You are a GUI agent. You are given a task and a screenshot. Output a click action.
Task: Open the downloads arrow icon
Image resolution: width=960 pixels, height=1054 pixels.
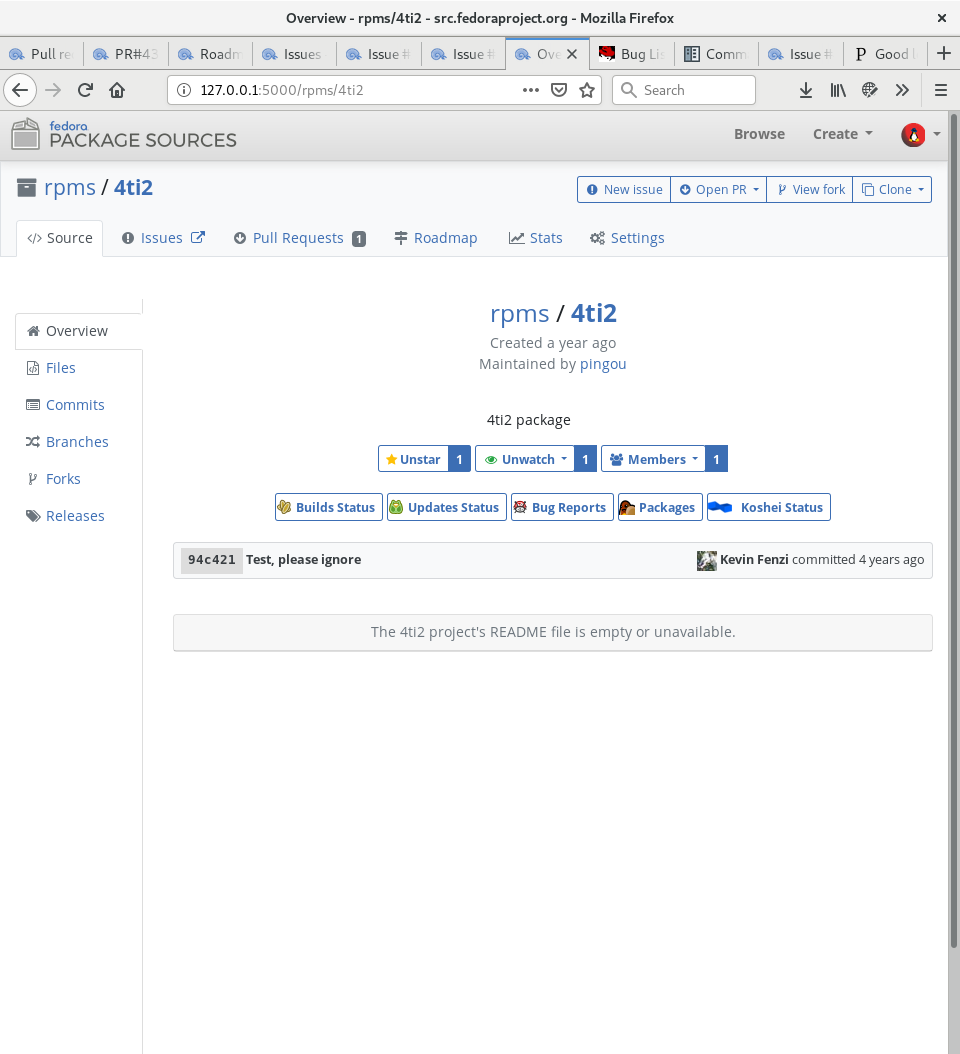tap(805, 90)
